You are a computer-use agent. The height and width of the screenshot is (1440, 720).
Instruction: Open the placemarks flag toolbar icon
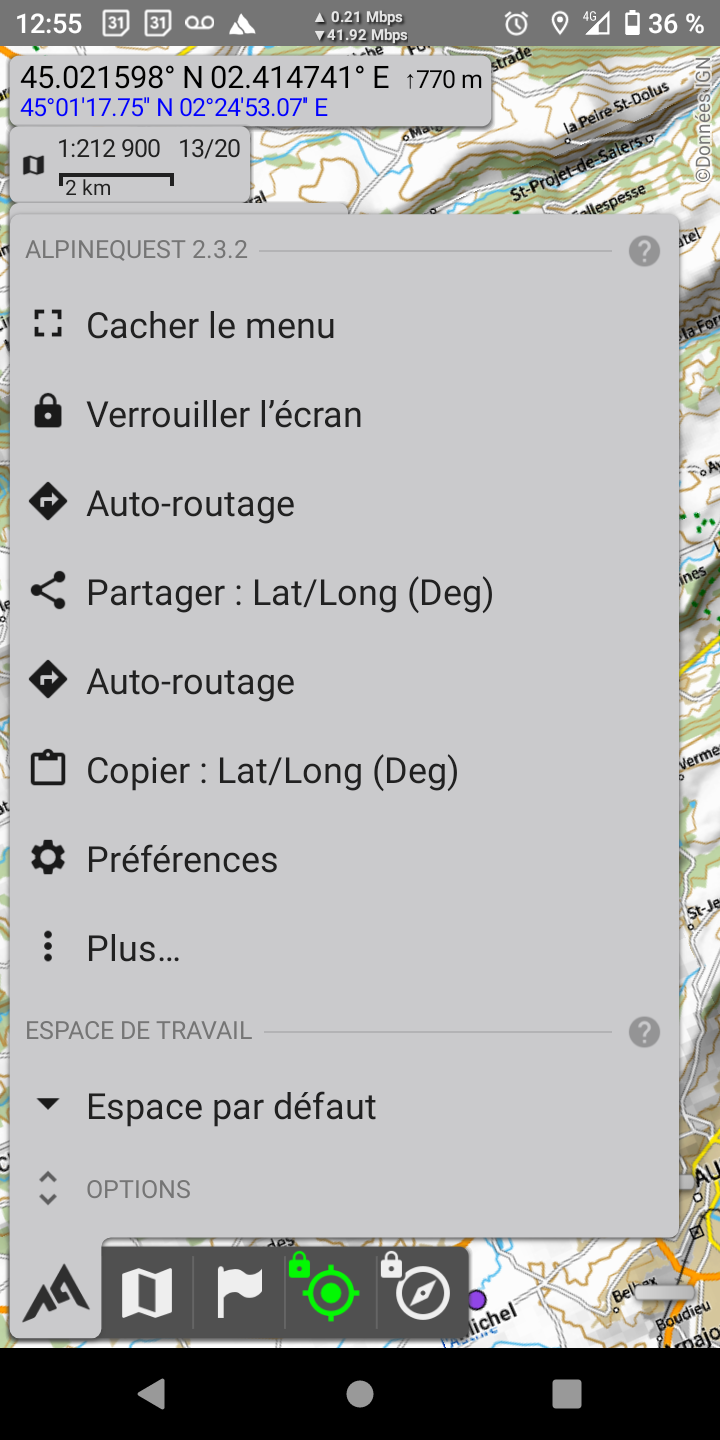pyautogui.click(x=239, y=1293)
